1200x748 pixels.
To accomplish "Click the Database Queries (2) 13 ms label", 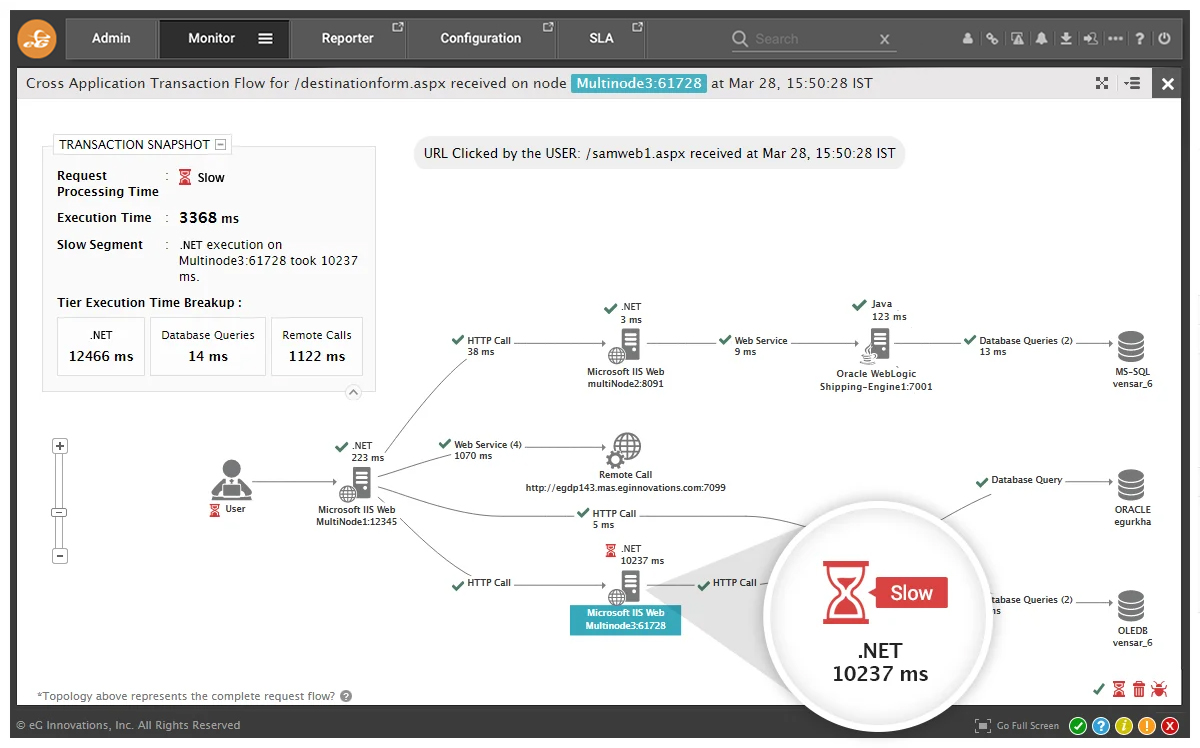I will [1025, 346].
